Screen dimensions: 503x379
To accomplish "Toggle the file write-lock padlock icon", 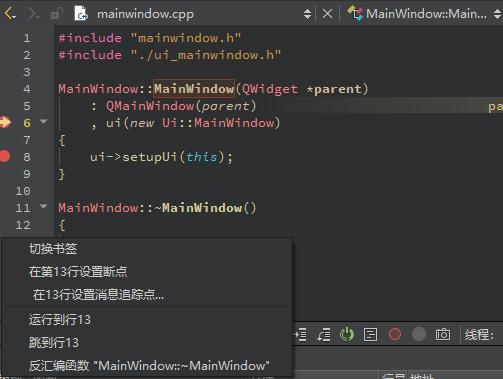I will pyautogui.click(x=56, y=14).
